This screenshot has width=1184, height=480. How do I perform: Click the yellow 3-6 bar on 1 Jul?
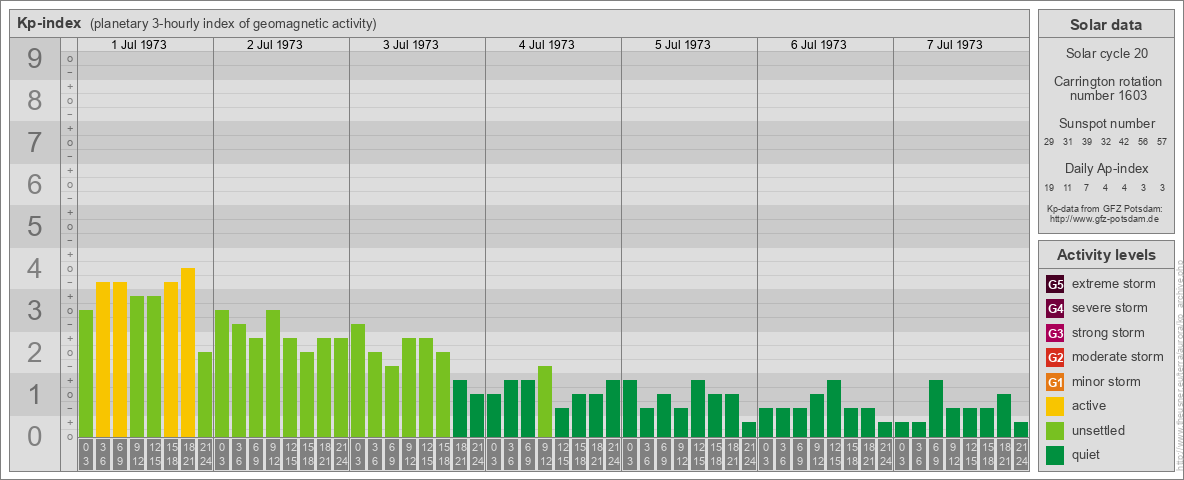click(x=103, y=359)
